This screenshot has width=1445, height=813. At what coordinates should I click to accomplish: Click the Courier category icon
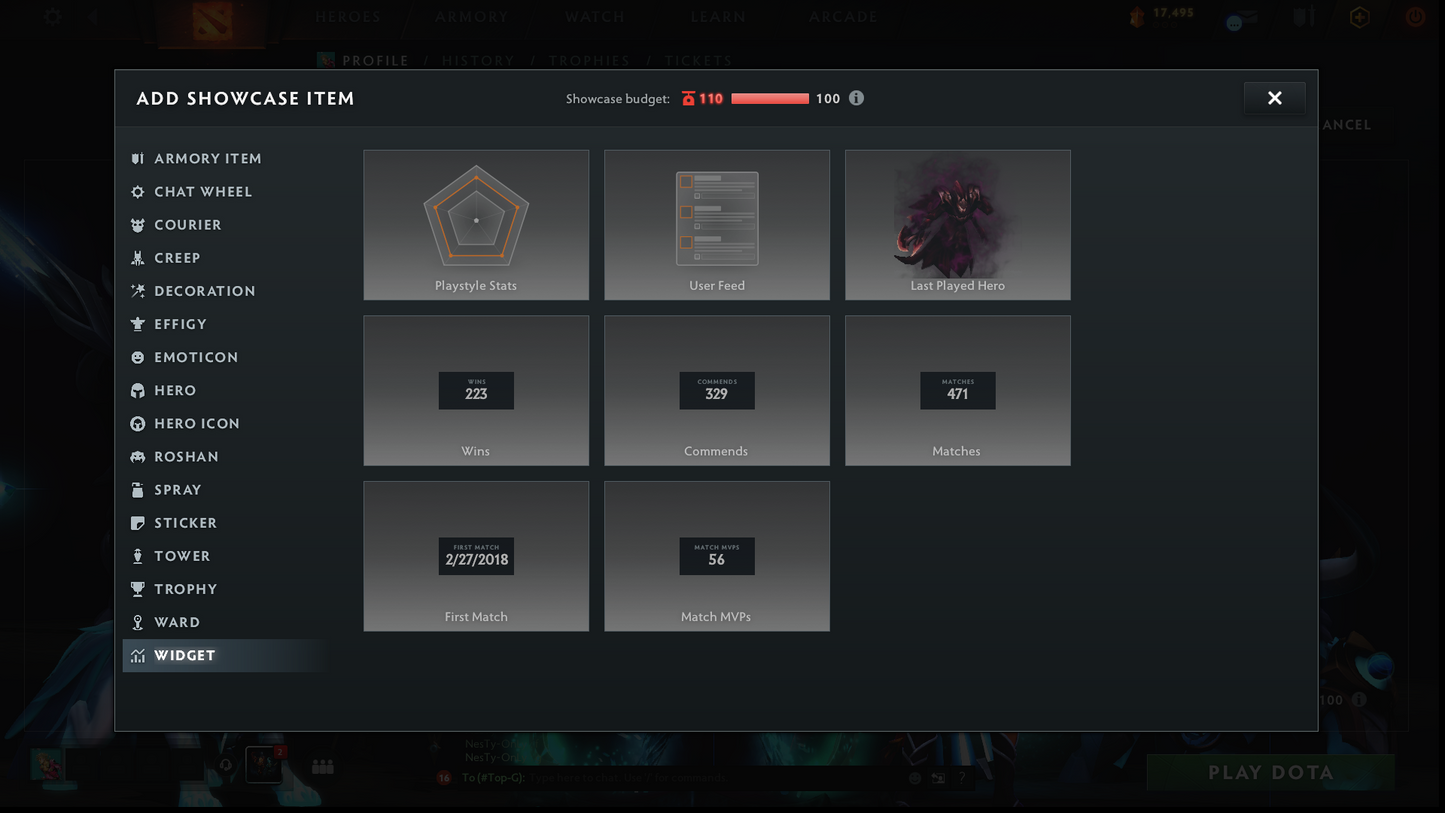[138, 225]
